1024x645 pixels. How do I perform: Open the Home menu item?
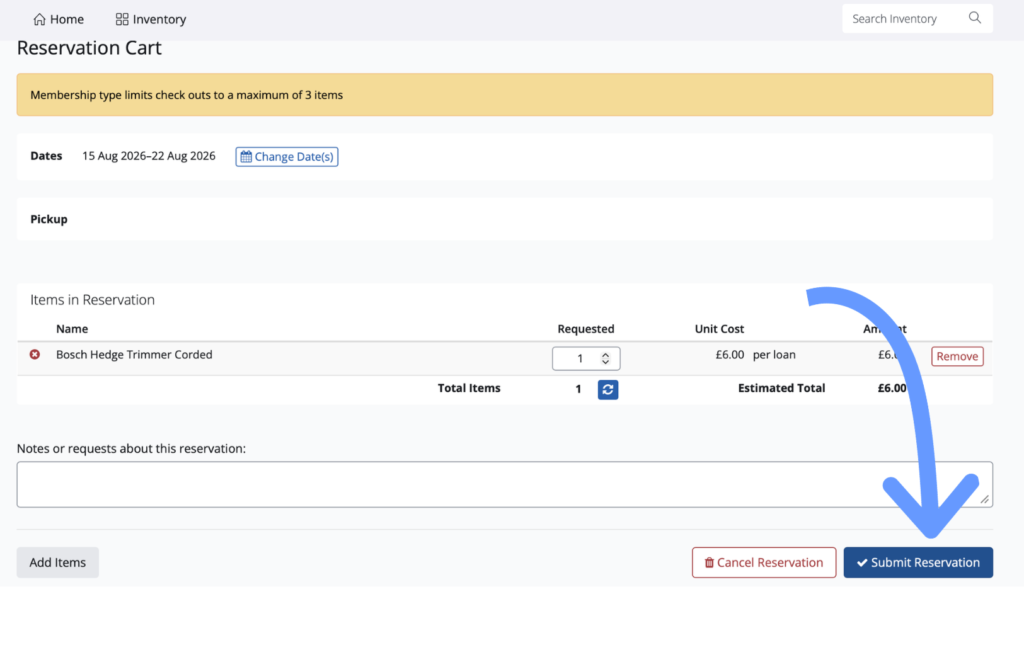[x=58, y=19]
